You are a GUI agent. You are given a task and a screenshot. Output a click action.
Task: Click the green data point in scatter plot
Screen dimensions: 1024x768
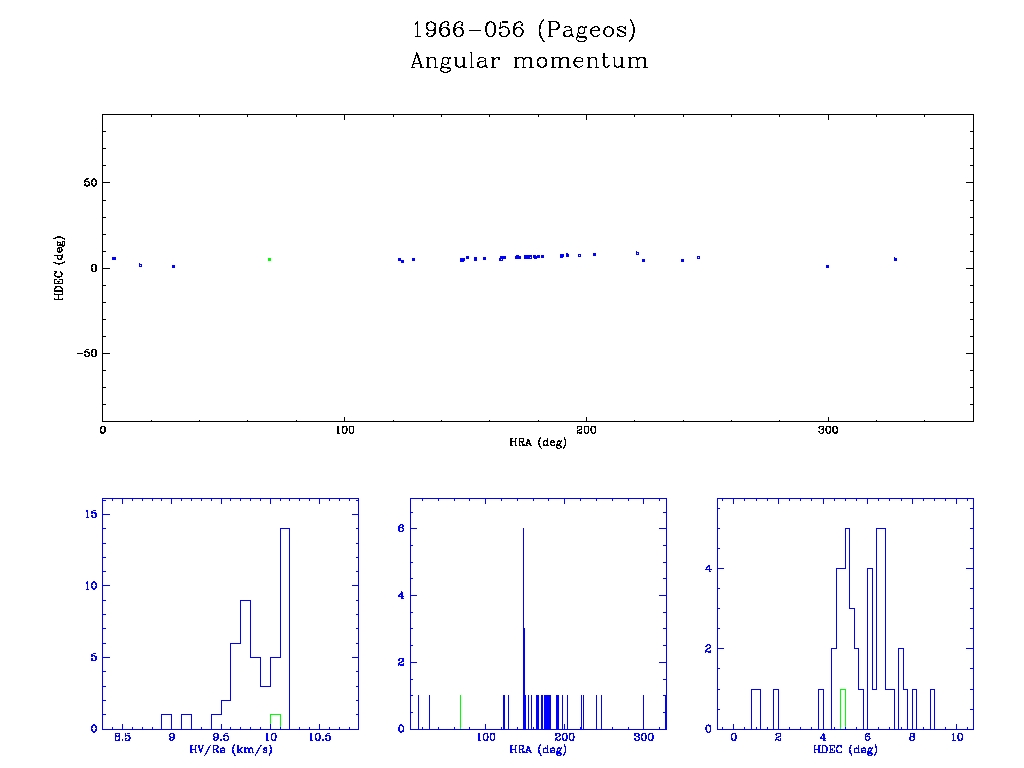pyautogui.click(x=269, y=259)
